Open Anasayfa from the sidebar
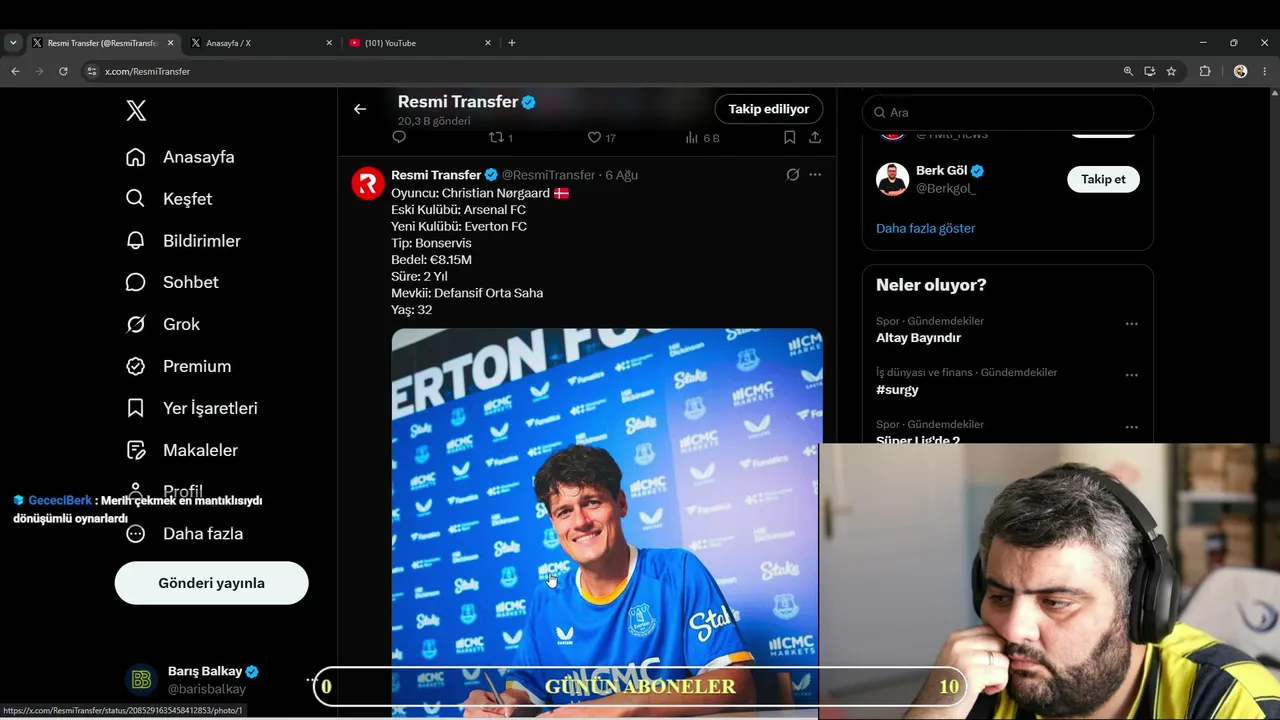Viewport: 1280px width, 720px height. pyautogui.click(x=181, y=157)
